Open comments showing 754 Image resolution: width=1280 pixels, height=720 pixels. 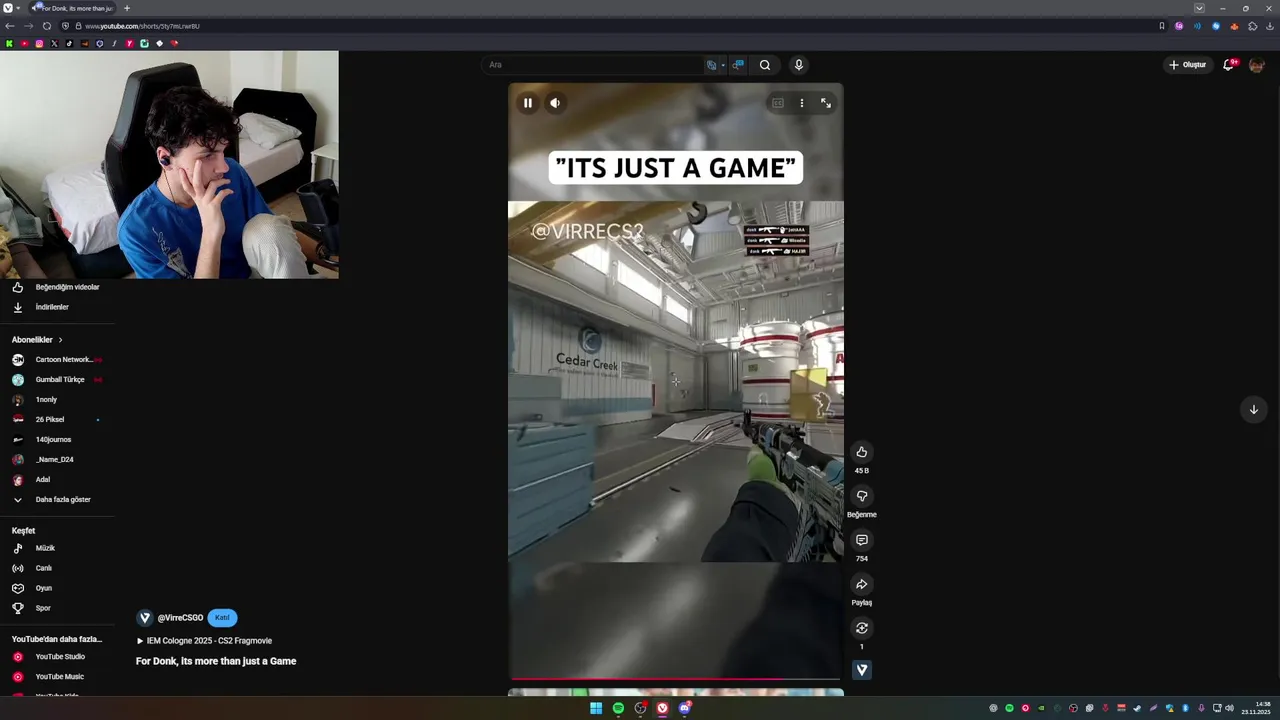pyautogui.click(x=861, y=540)
